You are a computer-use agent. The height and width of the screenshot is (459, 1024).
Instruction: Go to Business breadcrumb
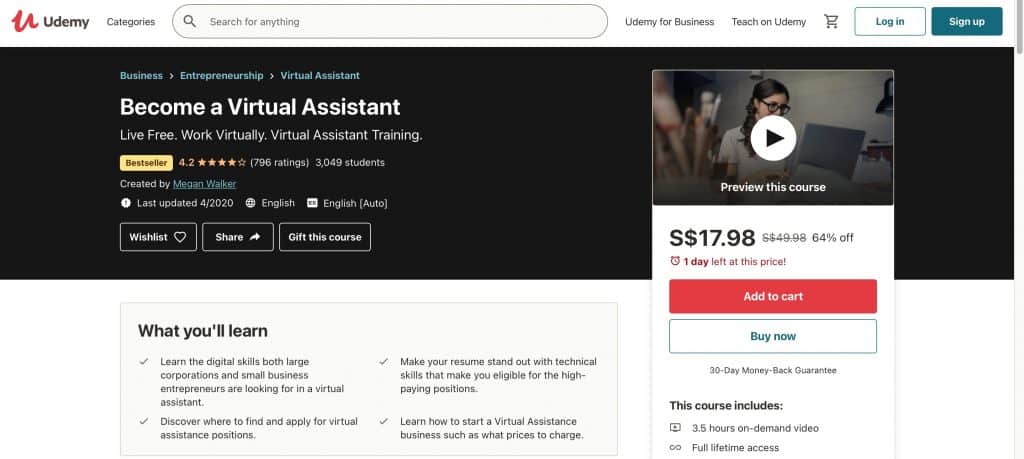141,76
